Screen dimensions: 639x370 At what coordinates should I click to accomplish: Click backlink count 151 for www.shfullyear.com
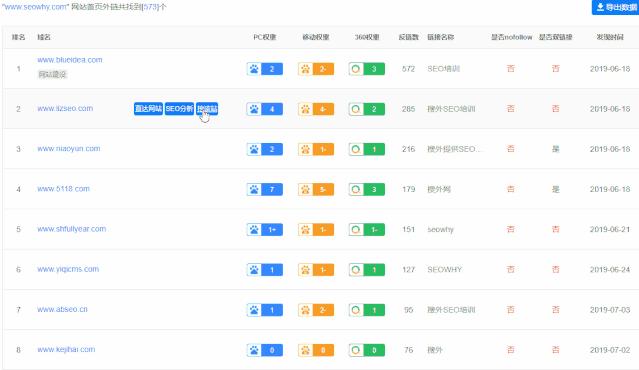[408, 229]
